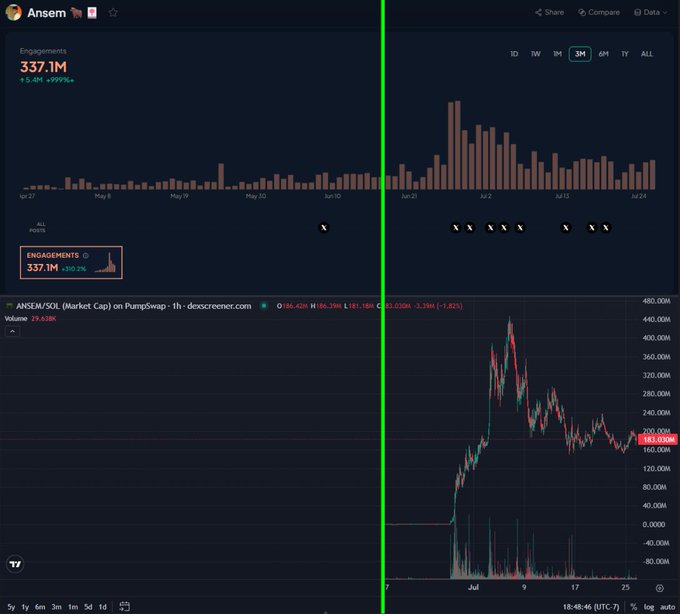Click the current price label 183.030M

point(658,440)
